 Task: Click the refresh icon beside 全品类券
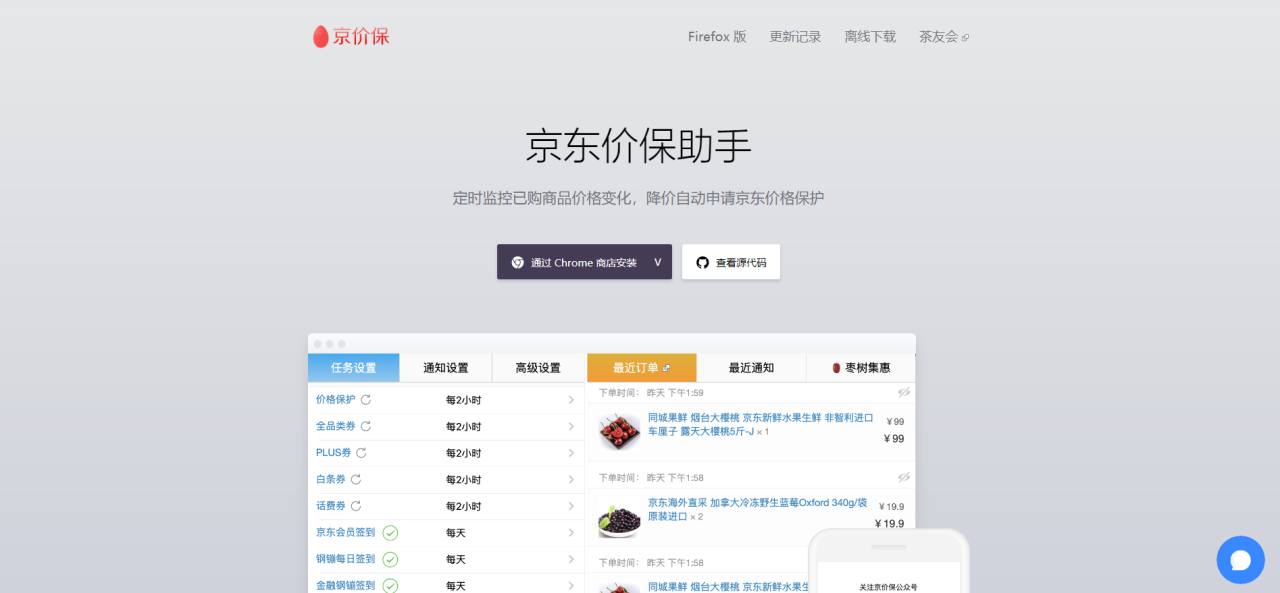[366, 426]
